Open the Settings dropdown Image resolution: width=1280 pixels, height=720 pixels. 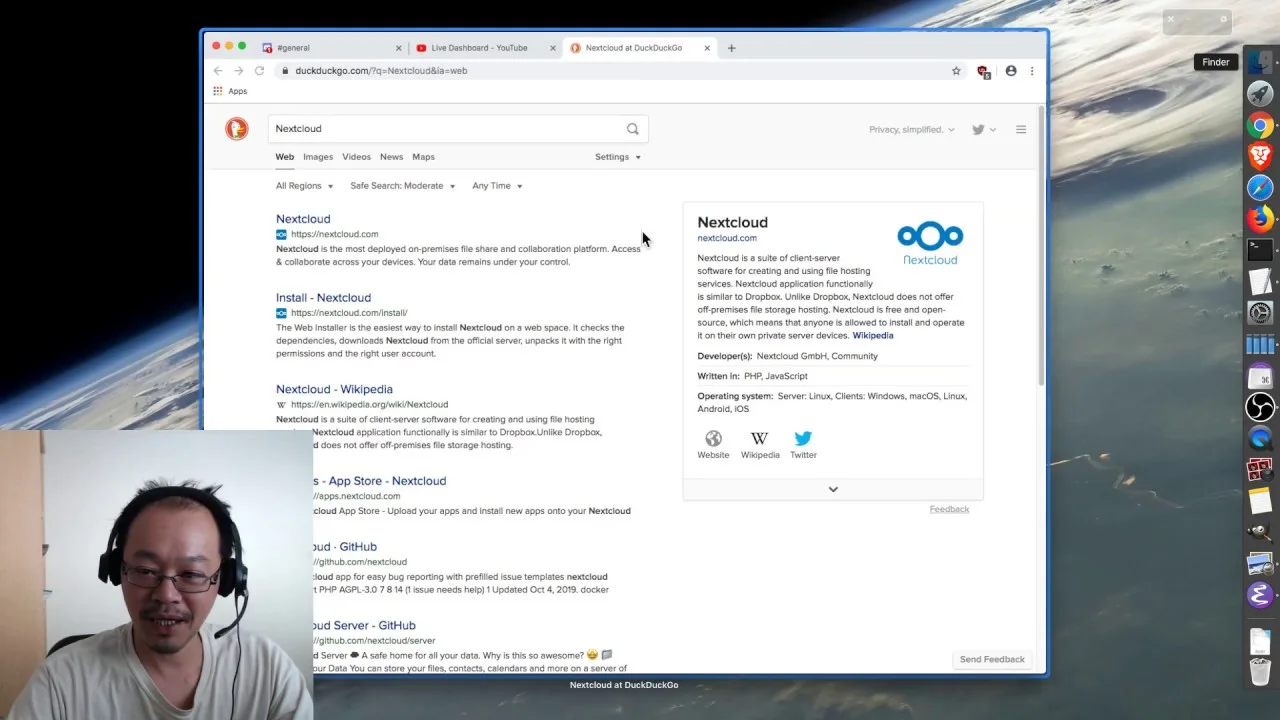pyautogui.click(x=617, y=157)
